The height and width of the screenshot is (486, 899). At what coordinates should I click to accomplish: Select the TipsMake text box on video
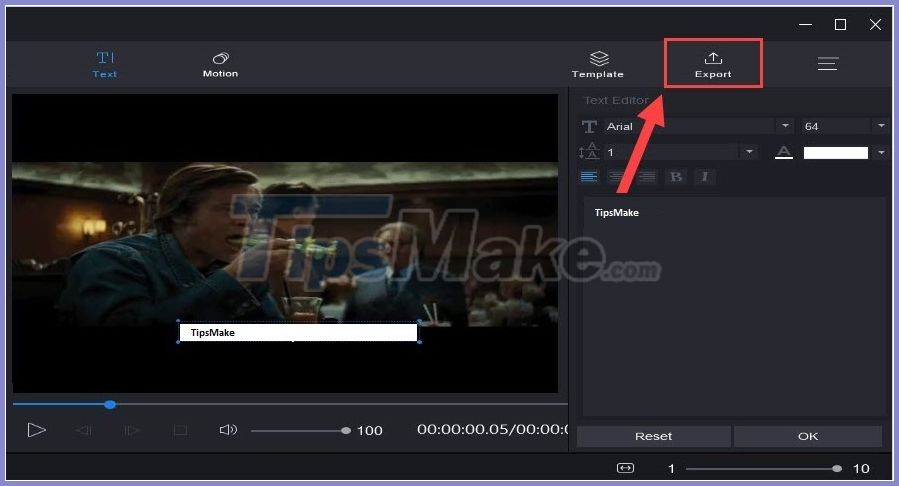click(x=299, y=332)
